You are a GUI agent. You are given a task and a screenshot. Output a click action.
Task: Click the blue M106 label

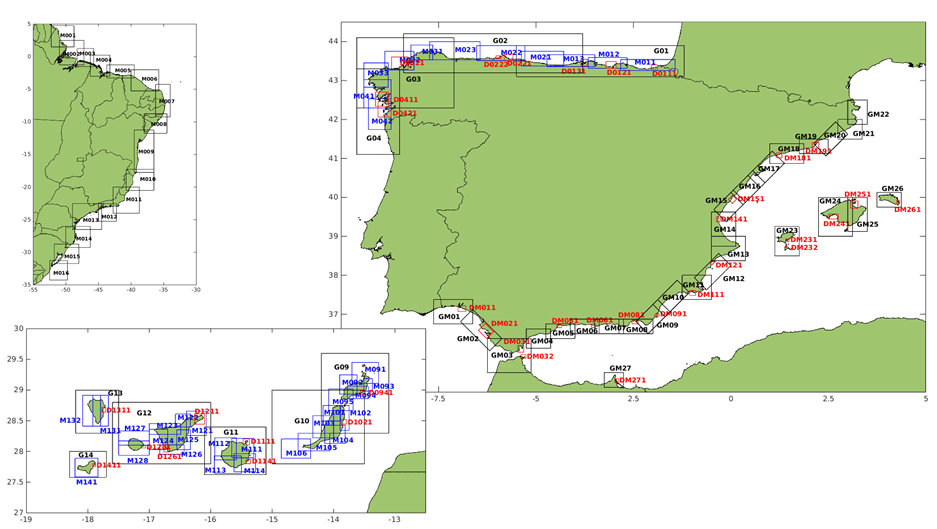[297, 454]
